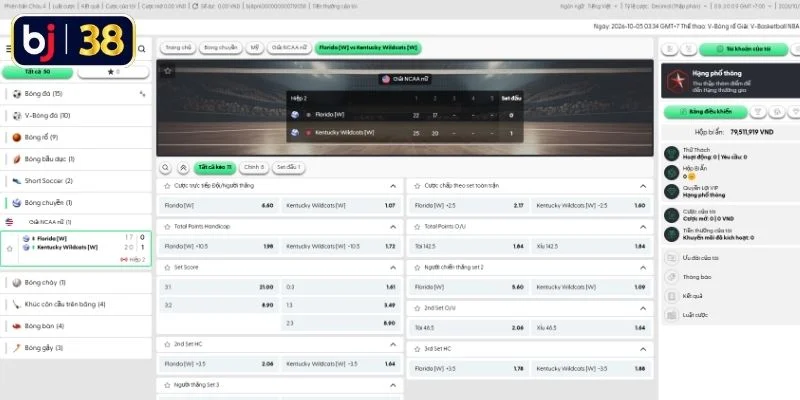Click the Thử Thách round icon
This screenshot has width=800, height=400.
tap(671, 153)
